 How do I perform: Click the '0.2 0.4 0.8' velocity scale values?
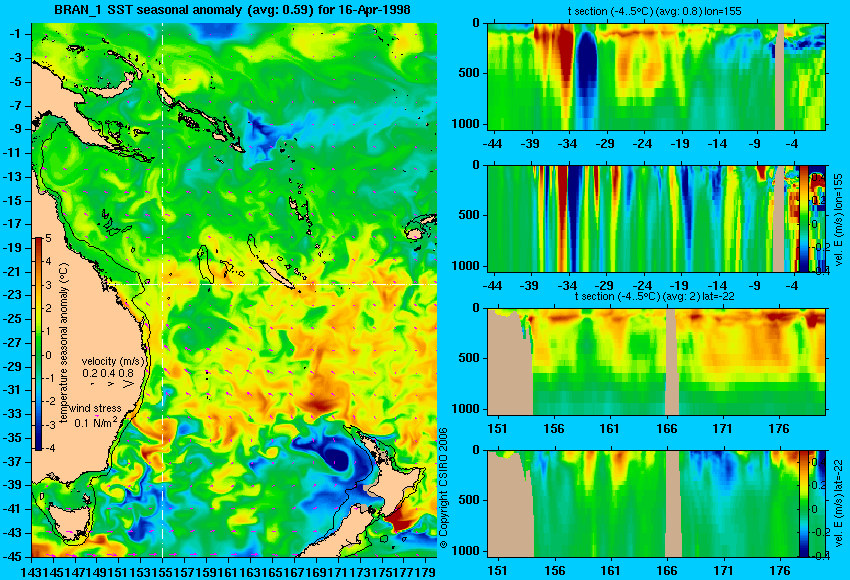pyautogui.click(x=108, y=373)
